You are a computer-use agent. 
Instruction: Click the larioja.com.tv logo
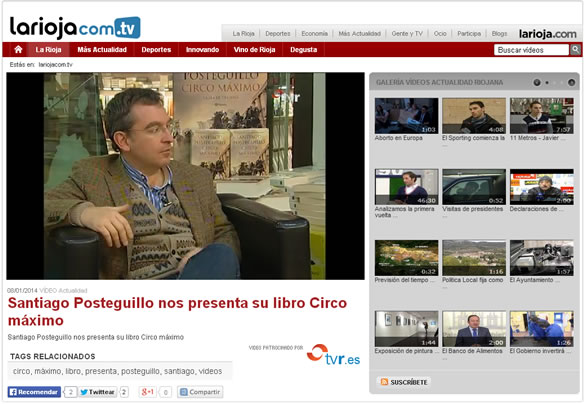75,27
